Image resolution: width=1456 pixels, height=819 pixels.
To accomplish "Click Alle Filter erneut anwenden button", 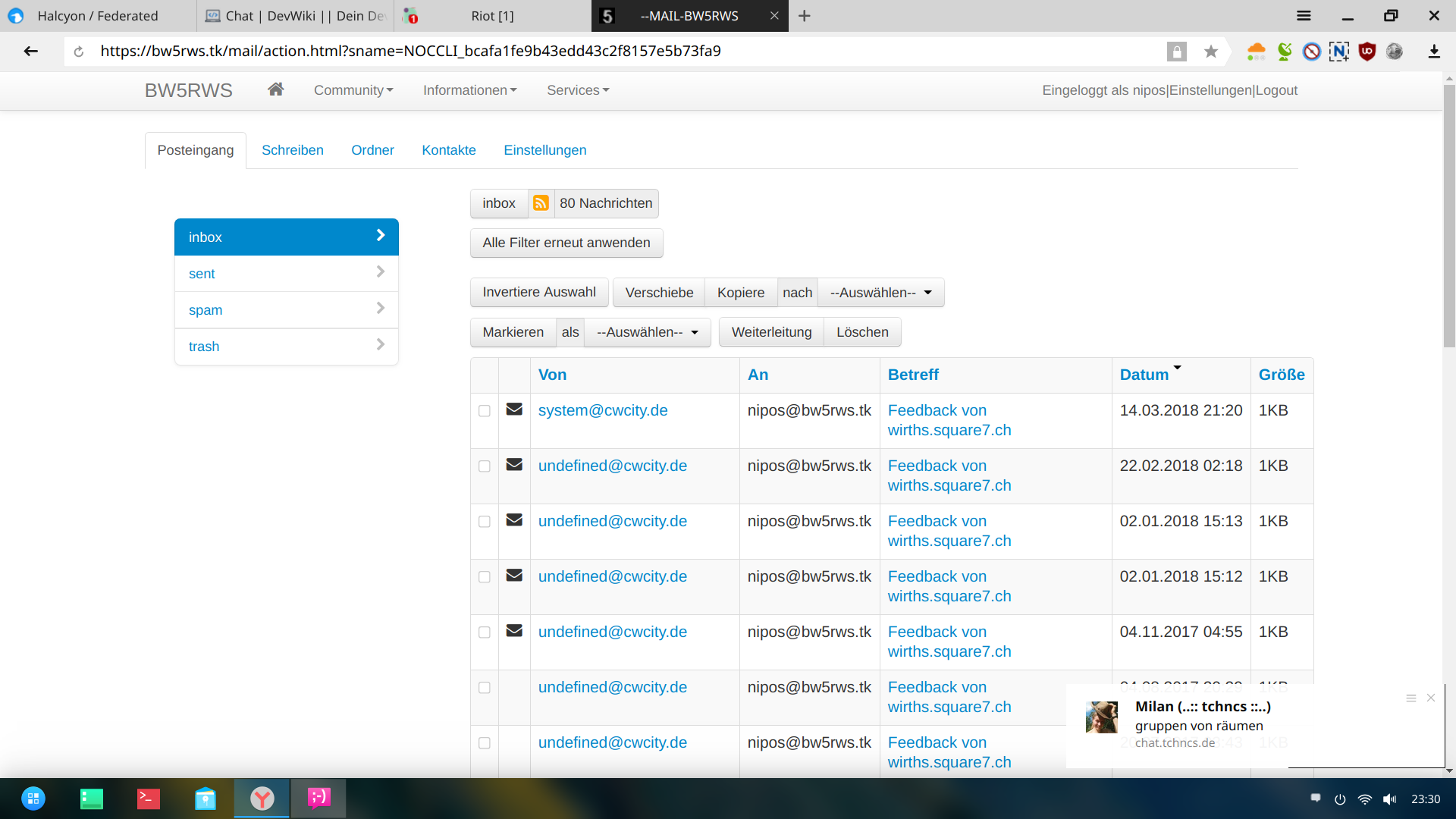I will (x=566, y=243).
